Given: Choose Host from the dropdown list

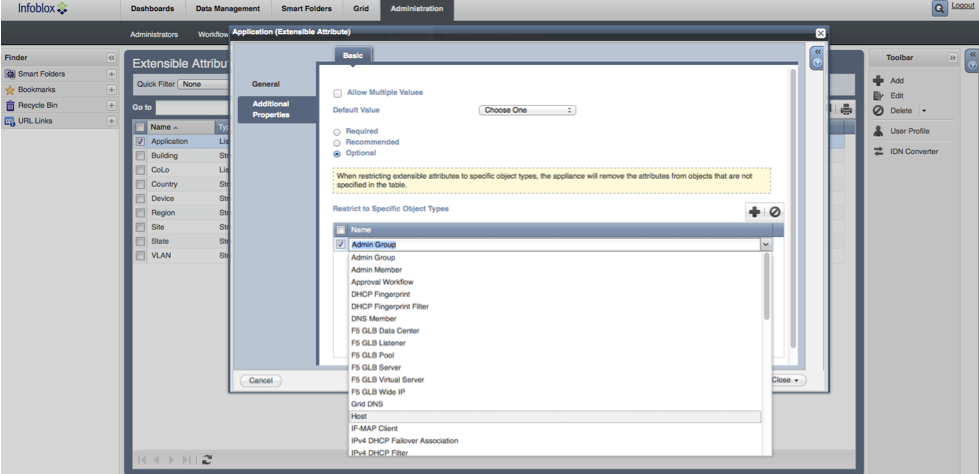Looking at the screenshot, I should (555, 417).
